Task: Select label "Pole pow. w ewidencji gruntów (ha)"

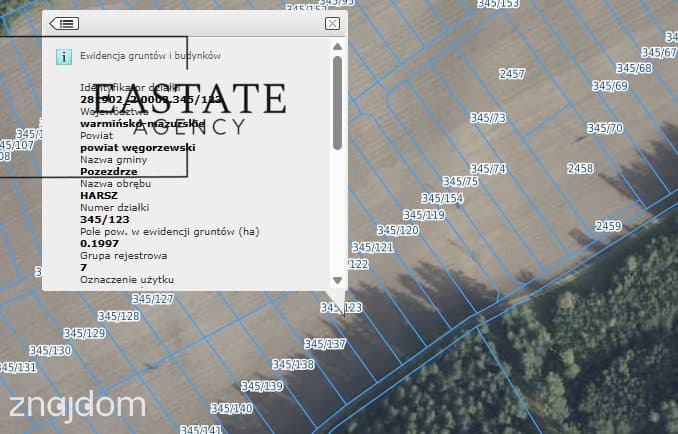Action: coord(170,232)
